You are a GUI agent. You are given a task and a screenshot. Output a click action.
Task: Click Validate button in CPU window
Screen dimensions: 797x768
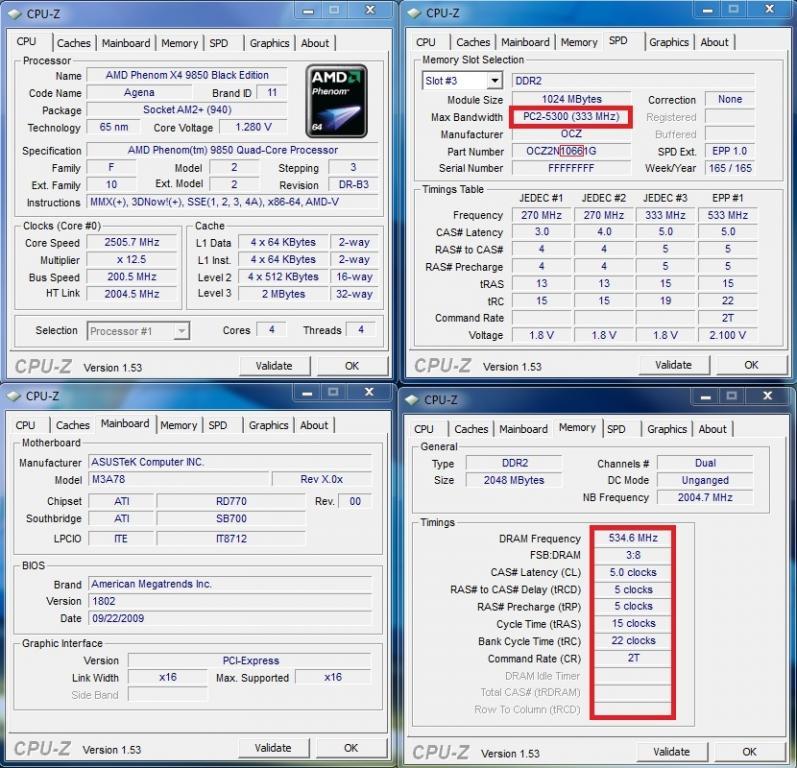point(274,366)
